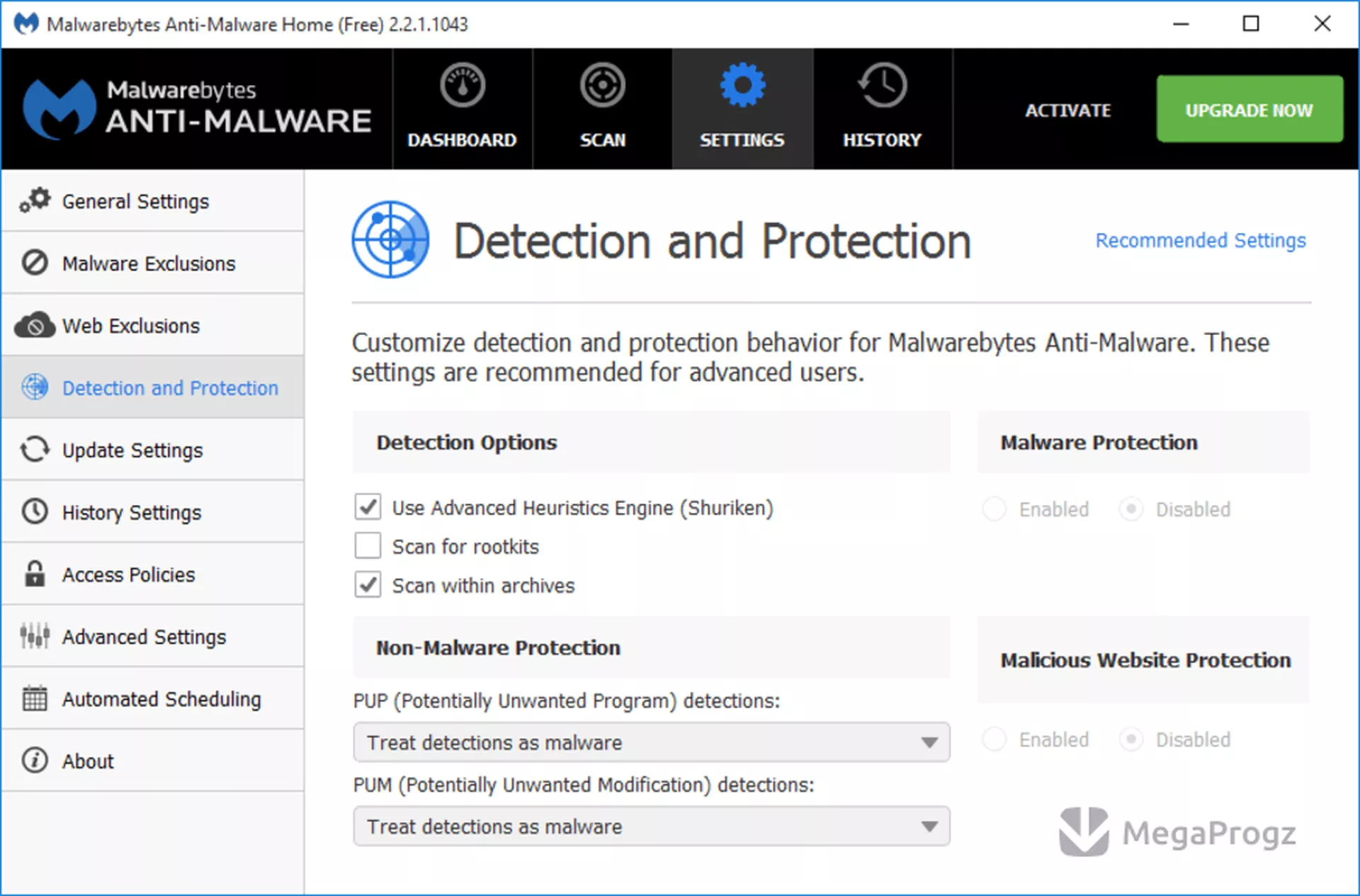Select Detection and Protection sidebar item
This screenshot has height=896, width=1360.
[x=152, y=387]
